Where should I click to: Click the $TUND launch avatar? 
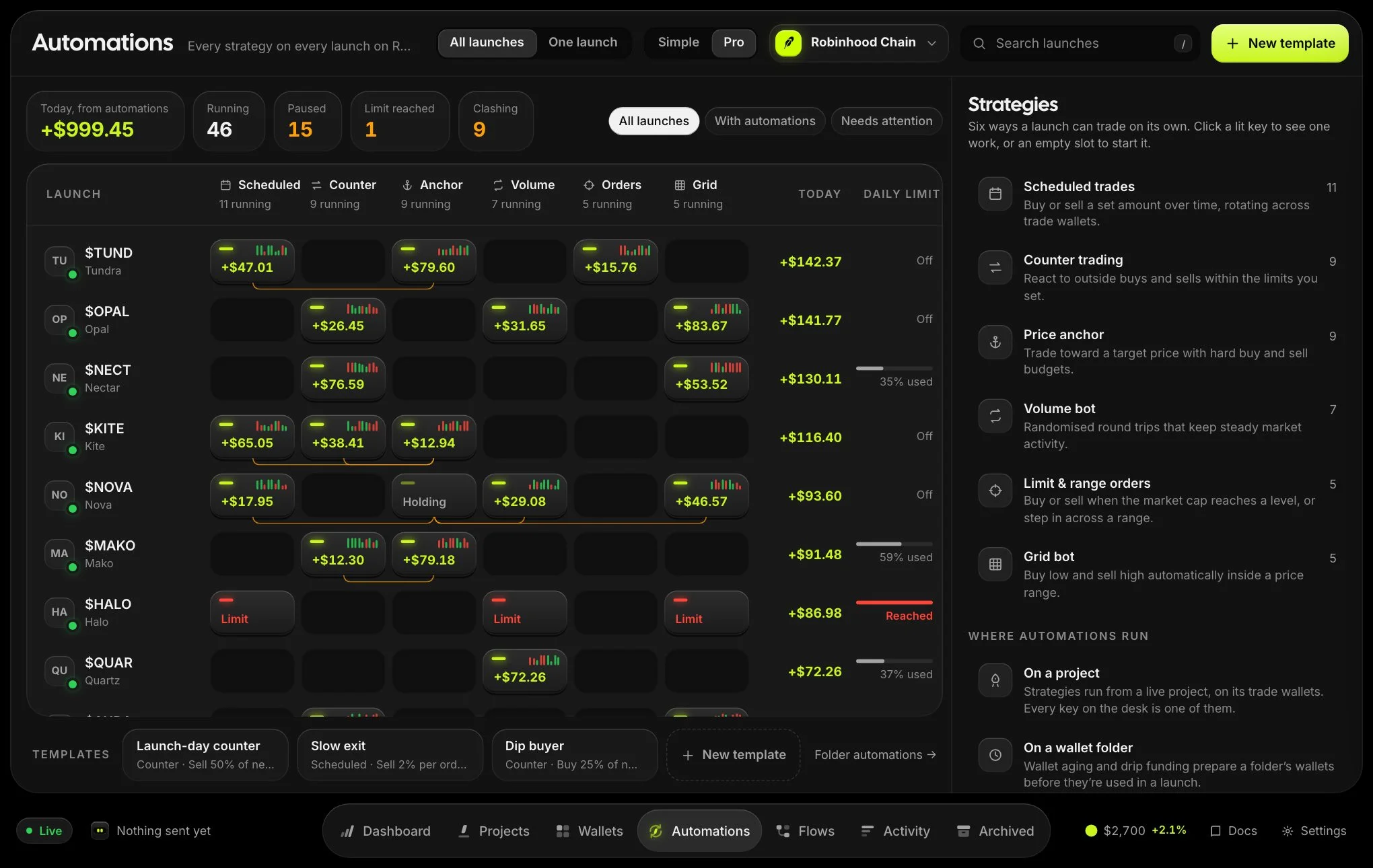59,261
